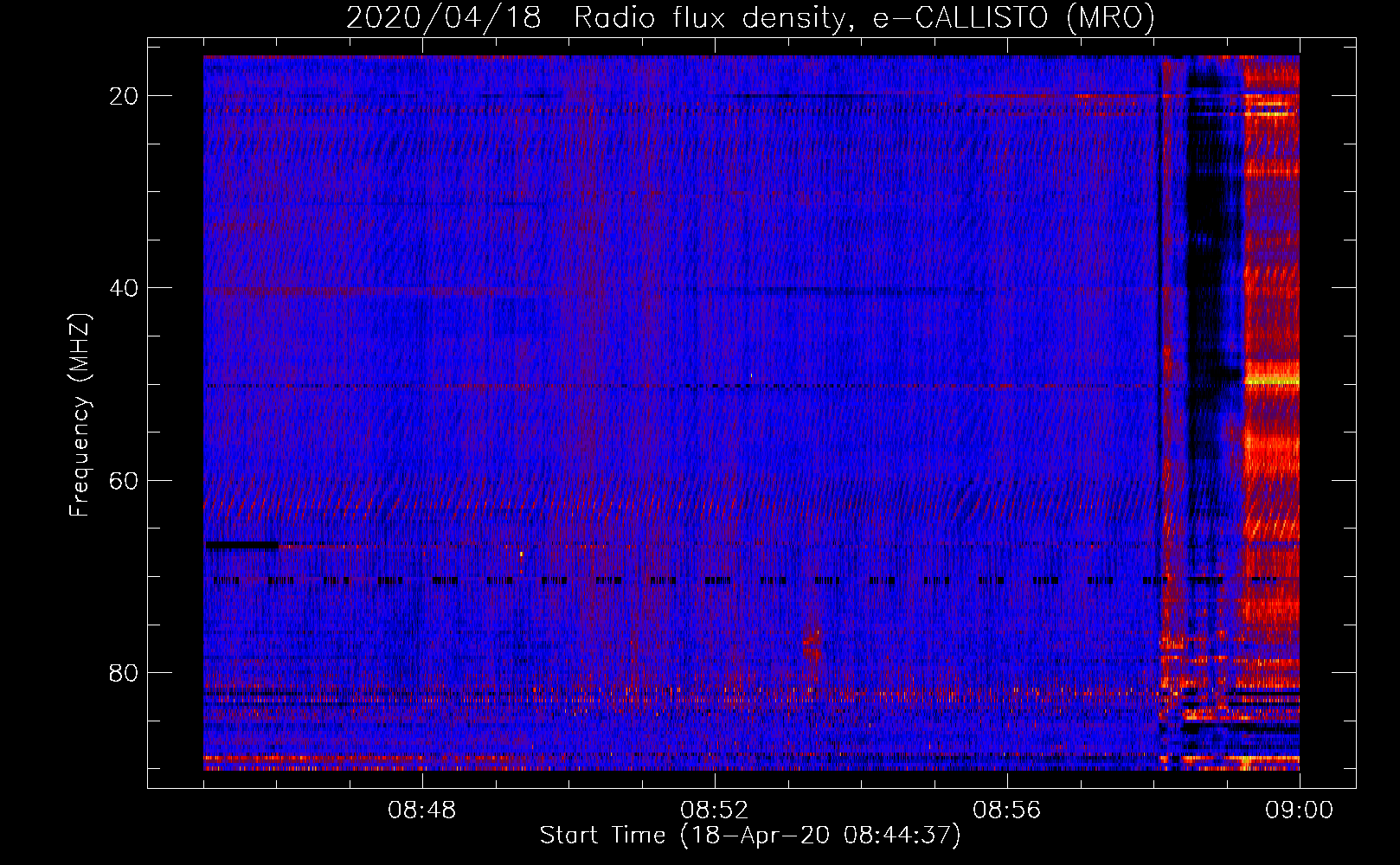Click the plot title '2020/04/18 Radio flux density'
This screenshot has height=865, width=1400.
coord(750,18)
